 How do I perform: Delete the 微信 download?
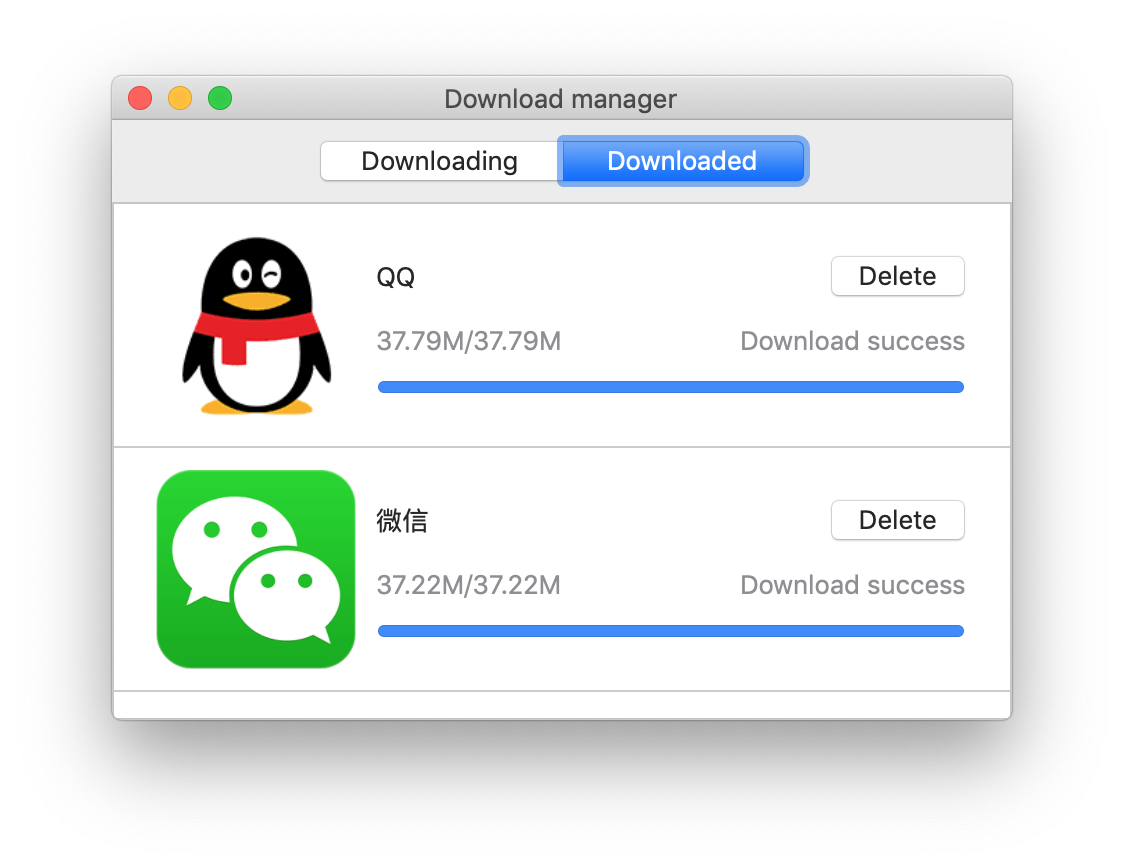coord(897,520)
